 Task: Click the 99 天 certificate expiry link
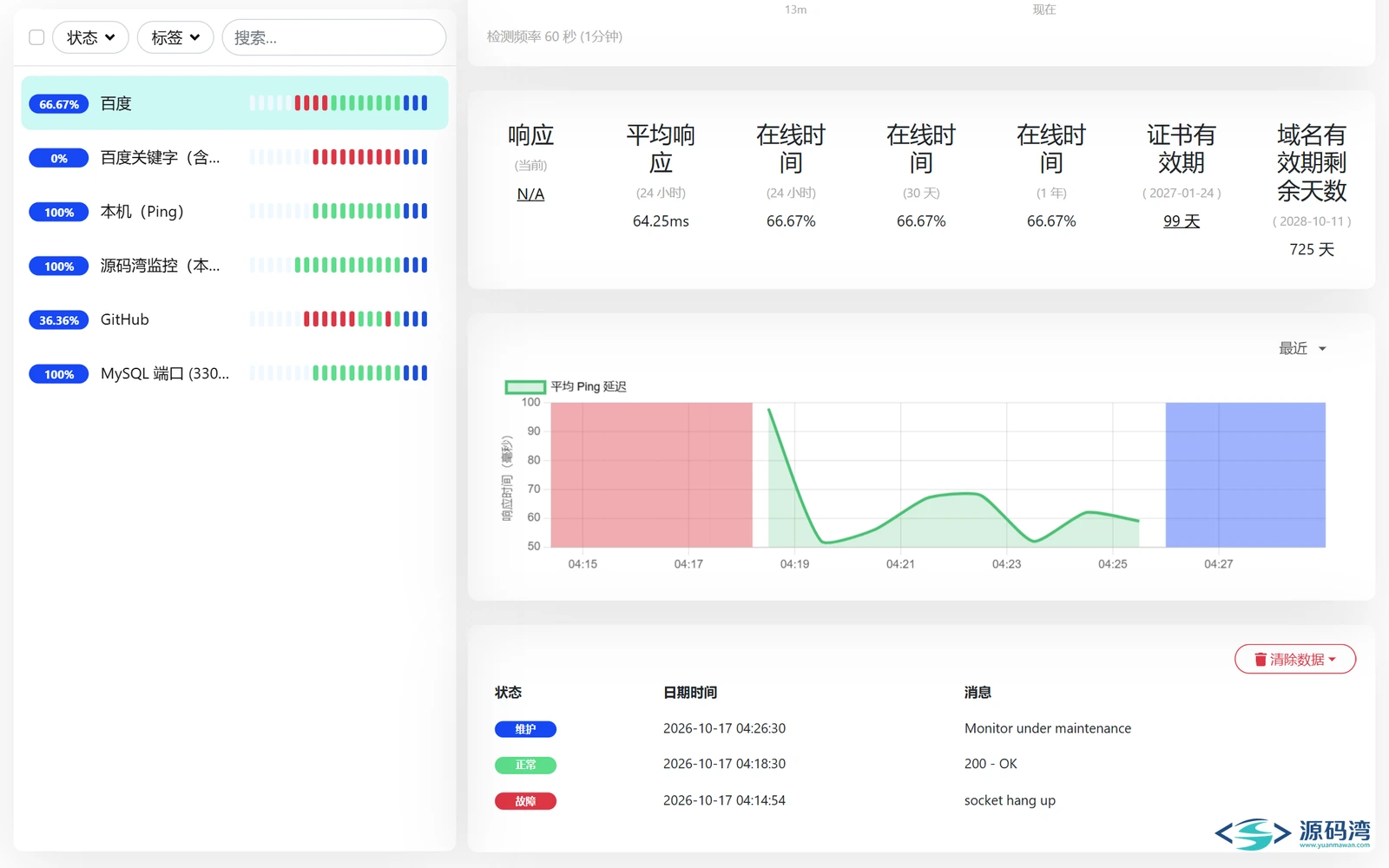point(1182,221)
